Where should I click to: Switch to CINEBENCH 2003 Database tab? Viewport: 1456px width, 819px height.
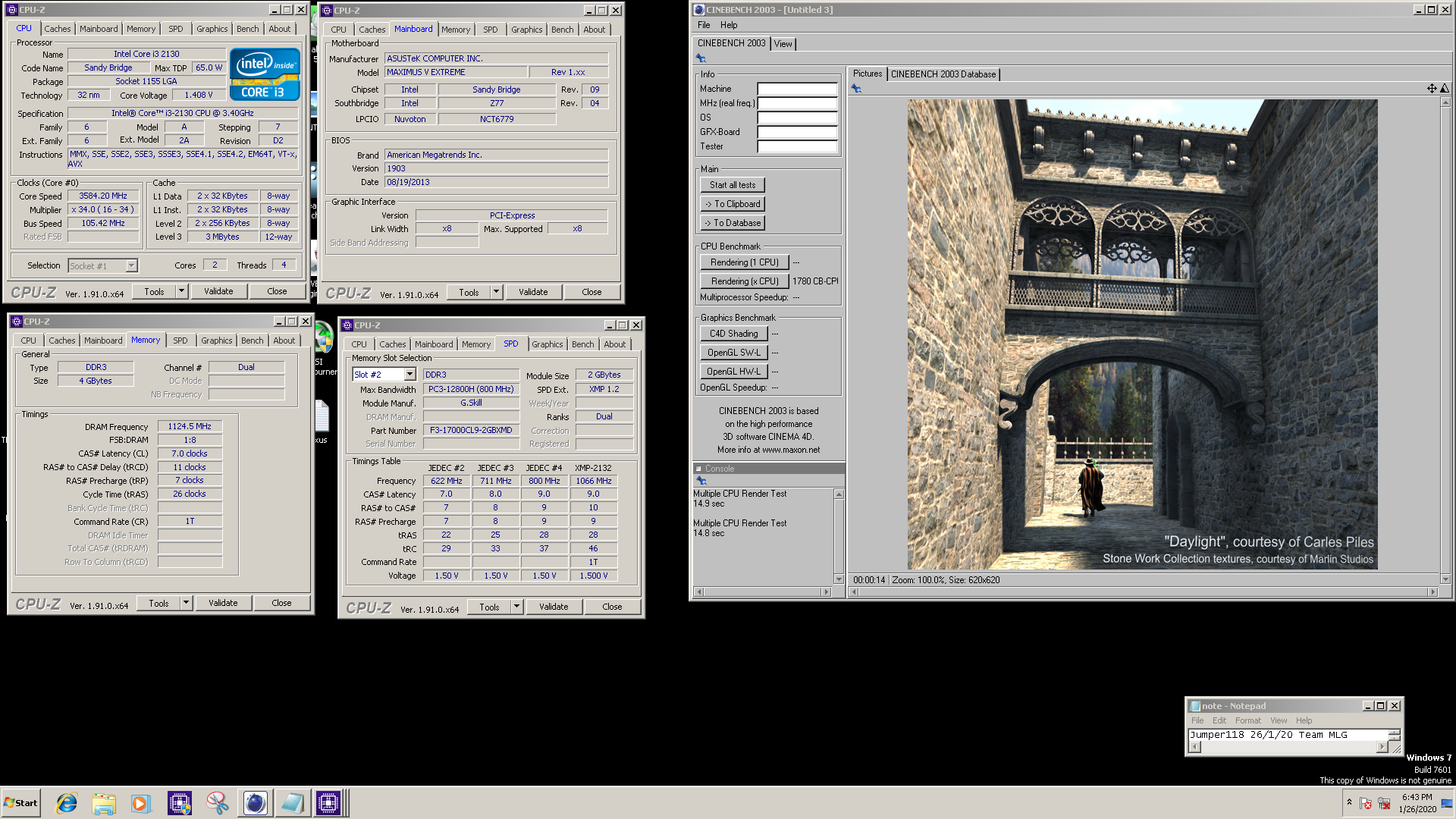pyautogui.click(x=943, y=74)
